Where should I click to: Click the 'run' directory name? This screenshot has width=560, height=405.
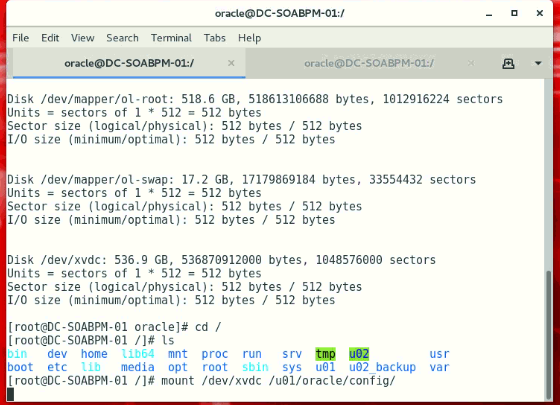pos(251,354)
